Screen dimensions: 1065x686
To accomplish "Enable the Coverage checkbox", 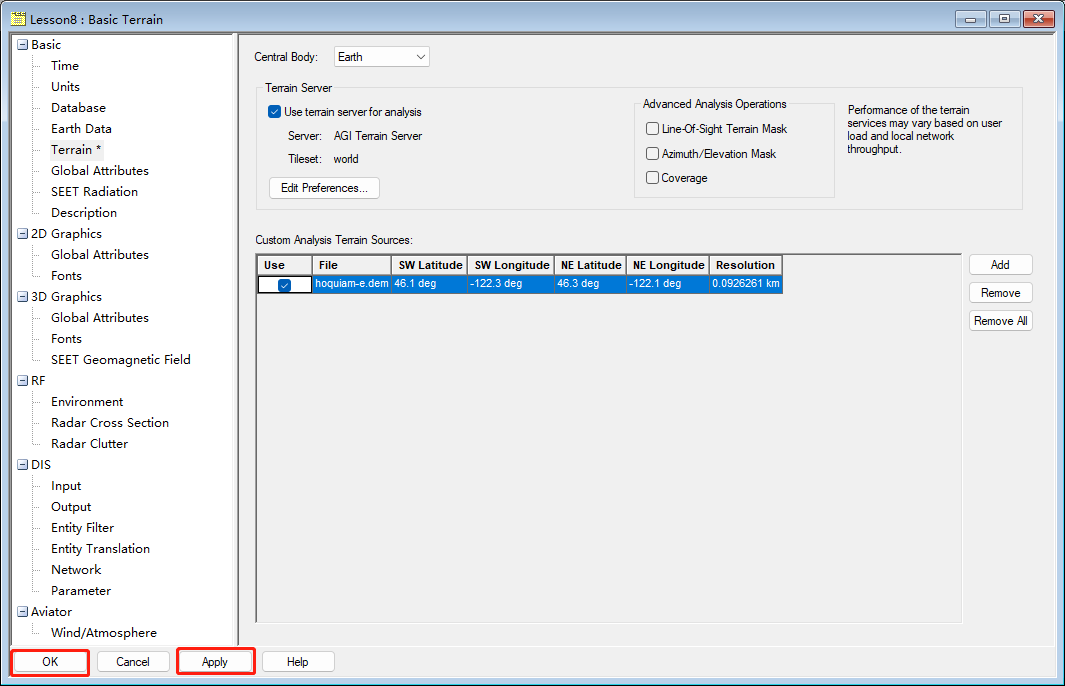I will 653,178.
